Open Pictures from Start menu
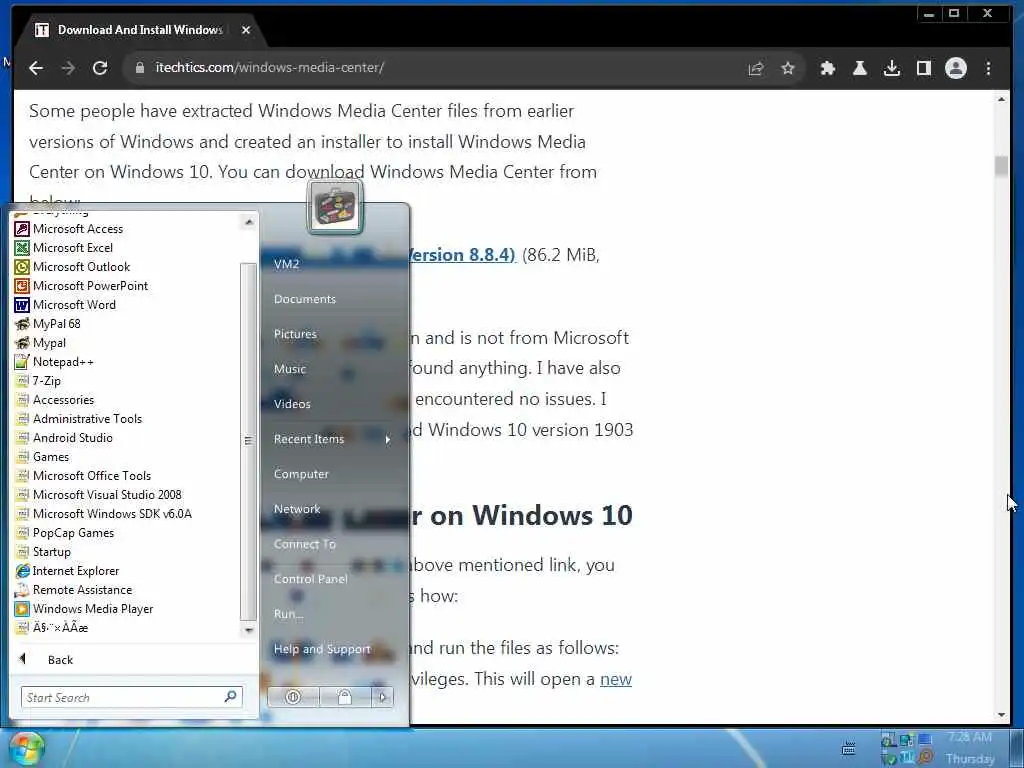This screenshot has height=768, width=1024. 295,334
